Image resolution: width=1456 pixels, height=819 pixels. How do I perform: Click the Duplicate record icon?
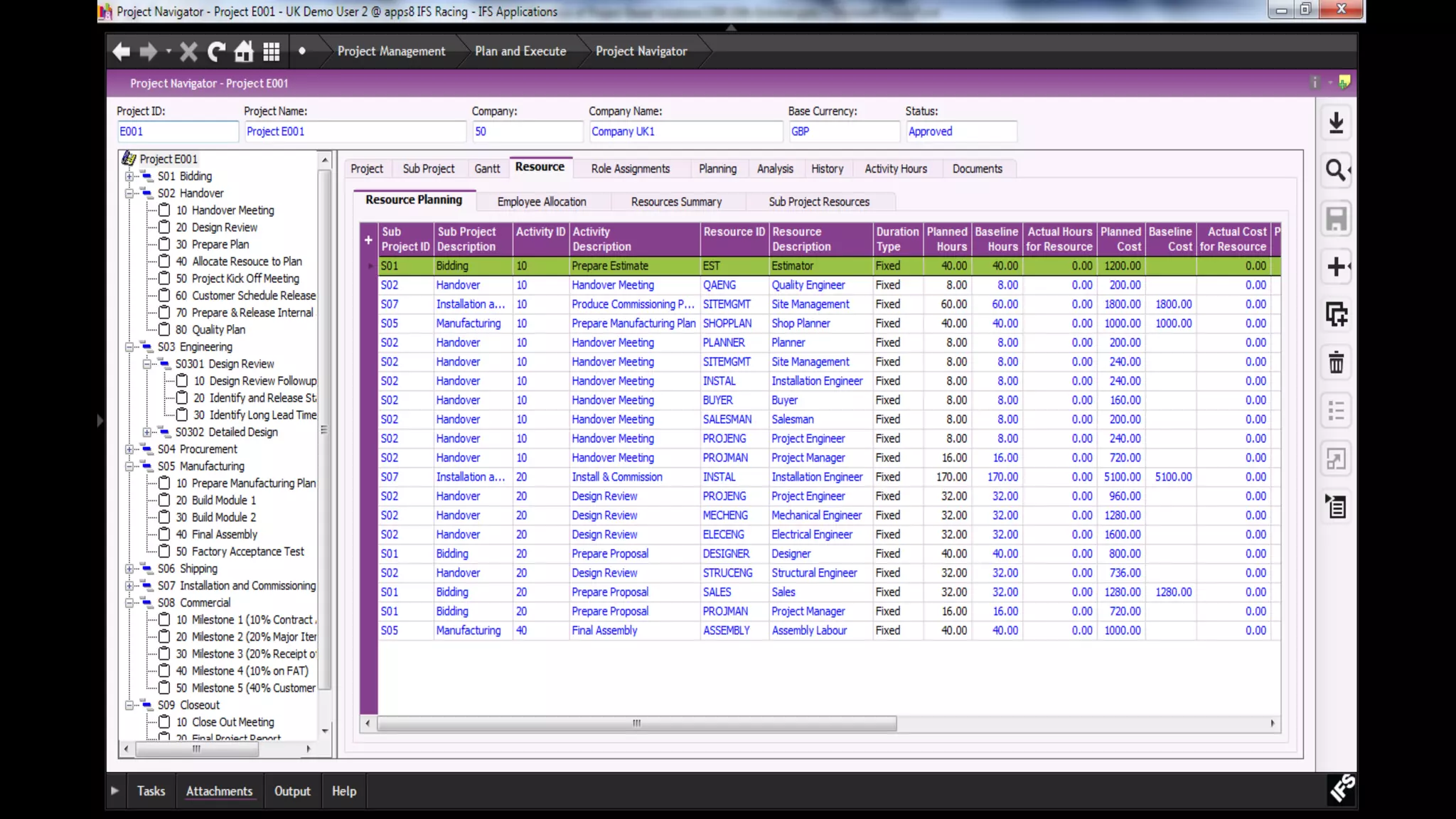(x=1336, y=314)
